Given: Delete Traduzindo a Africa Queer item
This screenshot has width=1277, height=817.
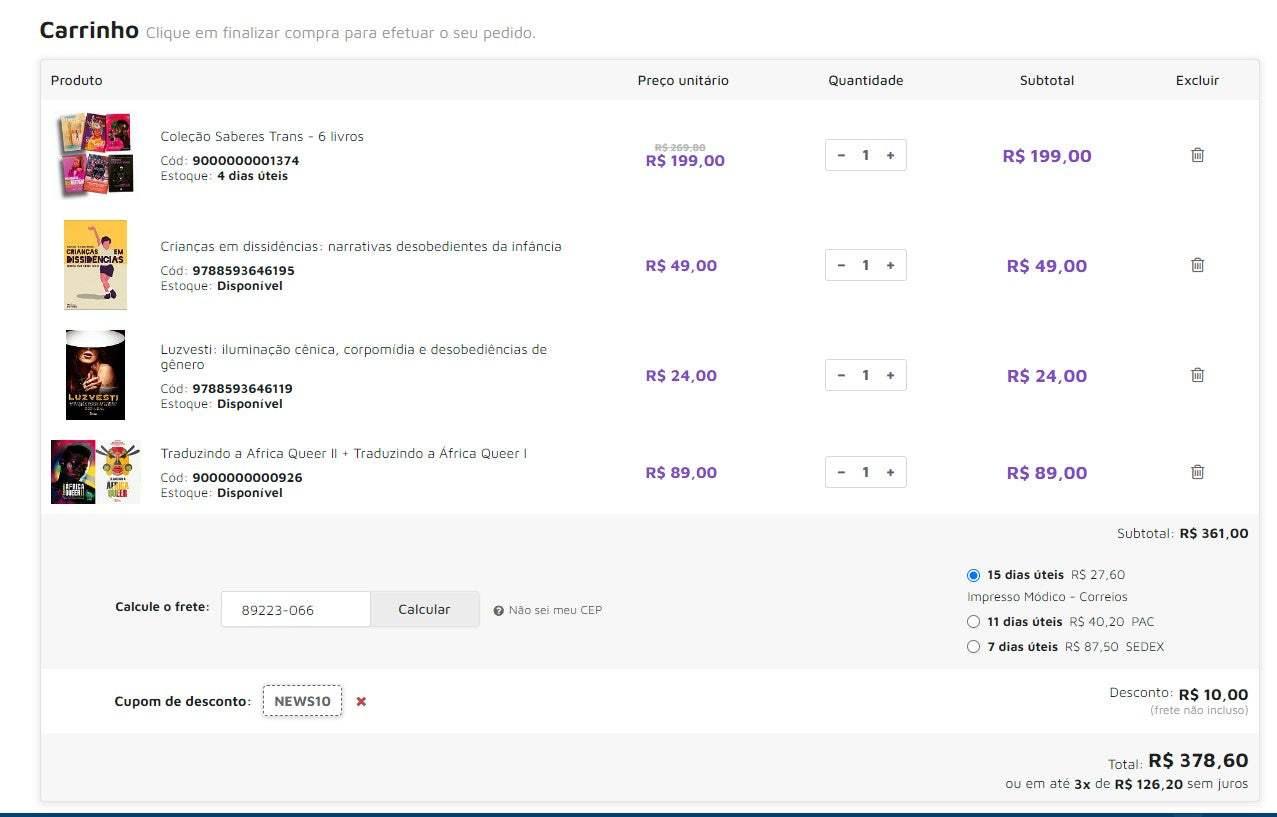Looking at the screenshot, I should point(1197,472).
